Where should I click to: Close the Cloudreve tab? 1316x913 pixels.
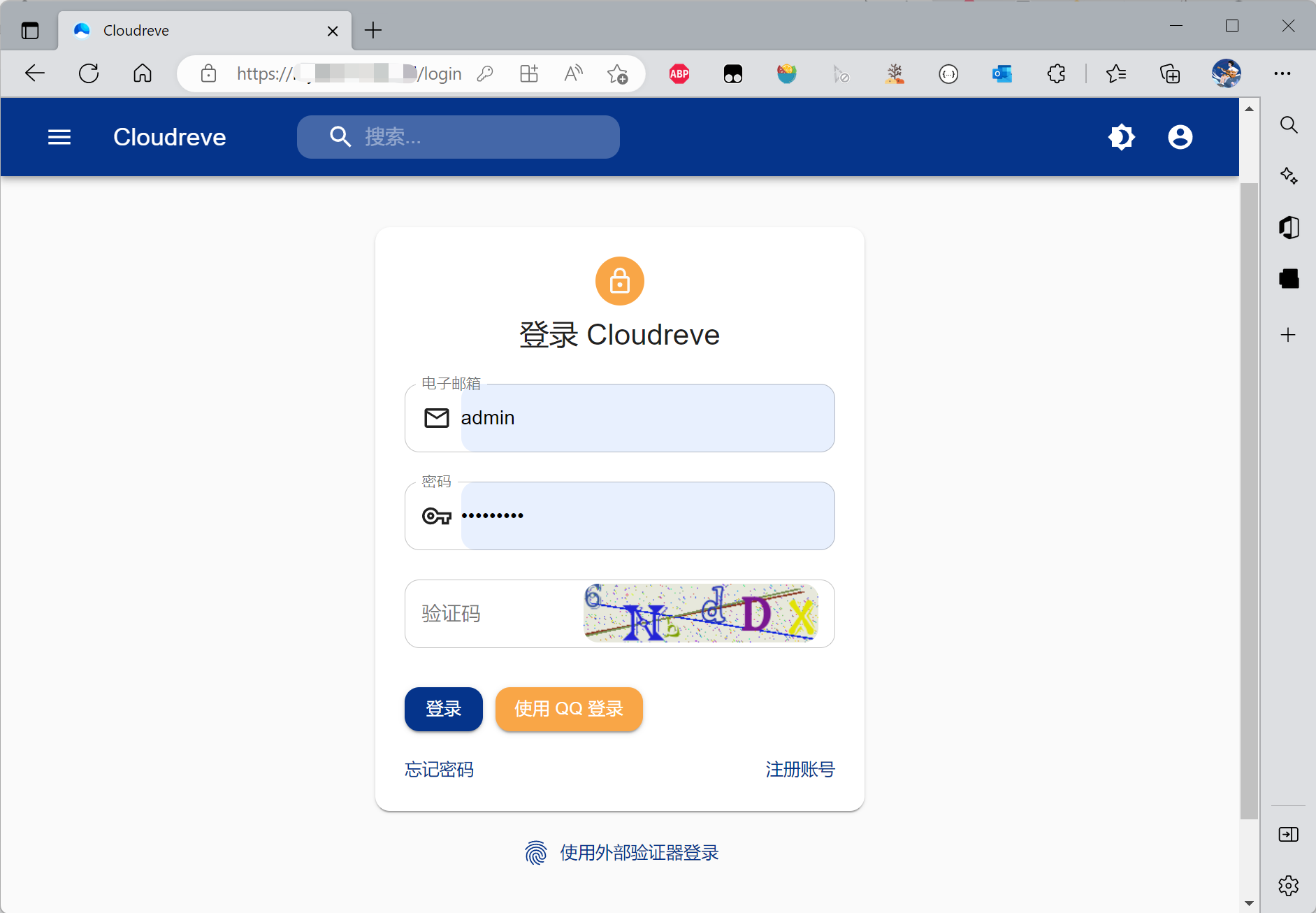pyautogui.click(x=333, y=31)
